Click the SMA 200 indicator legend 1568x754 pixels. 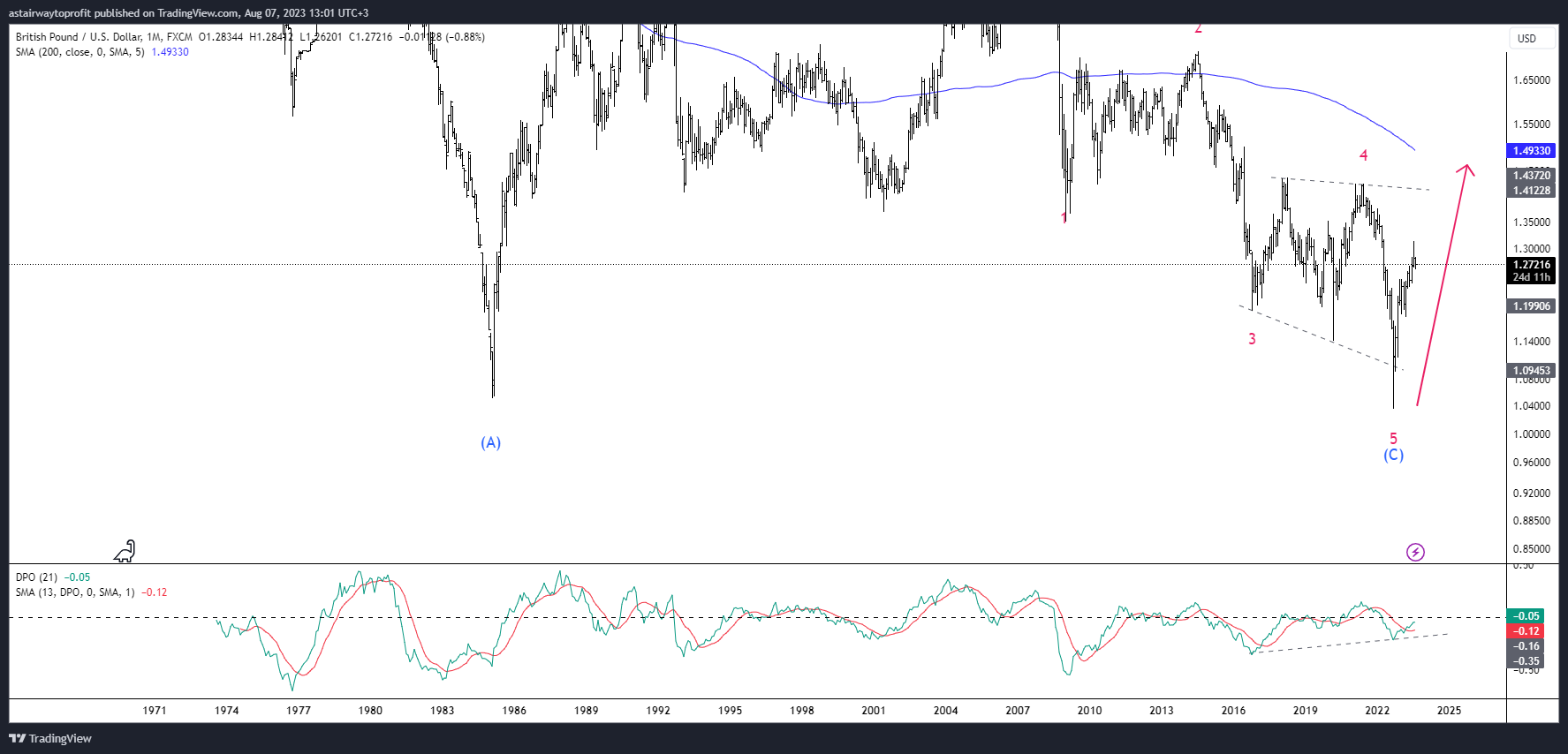[80, 52]
